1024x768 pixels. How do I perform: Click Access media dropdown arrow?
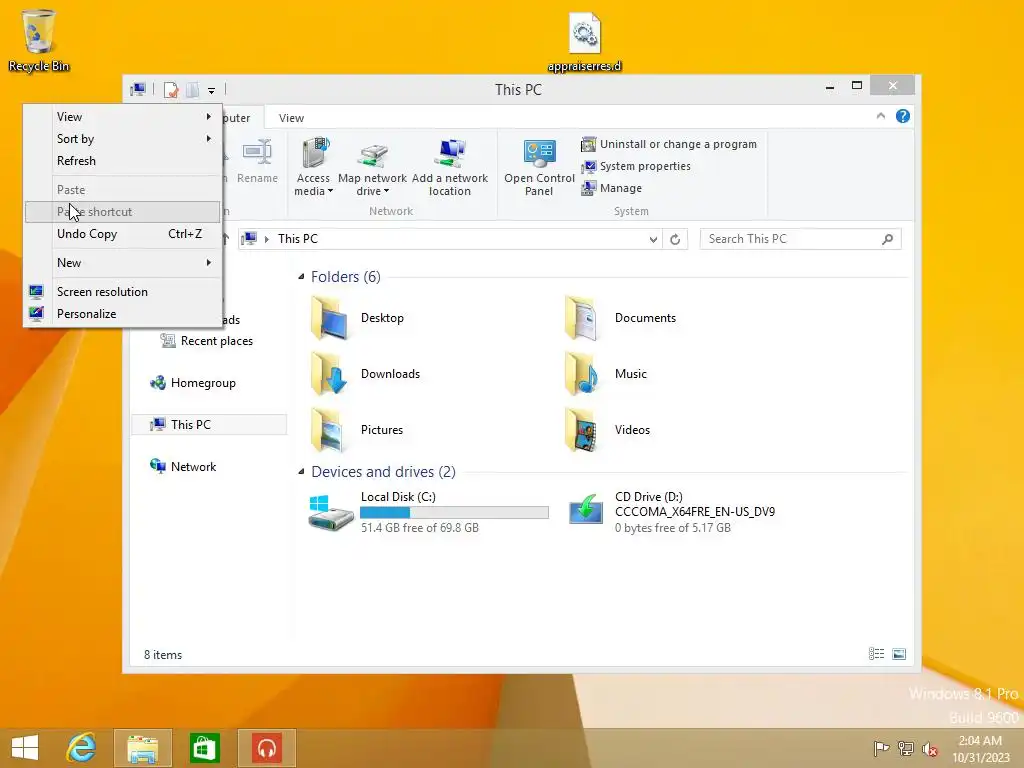pos(330,191)
